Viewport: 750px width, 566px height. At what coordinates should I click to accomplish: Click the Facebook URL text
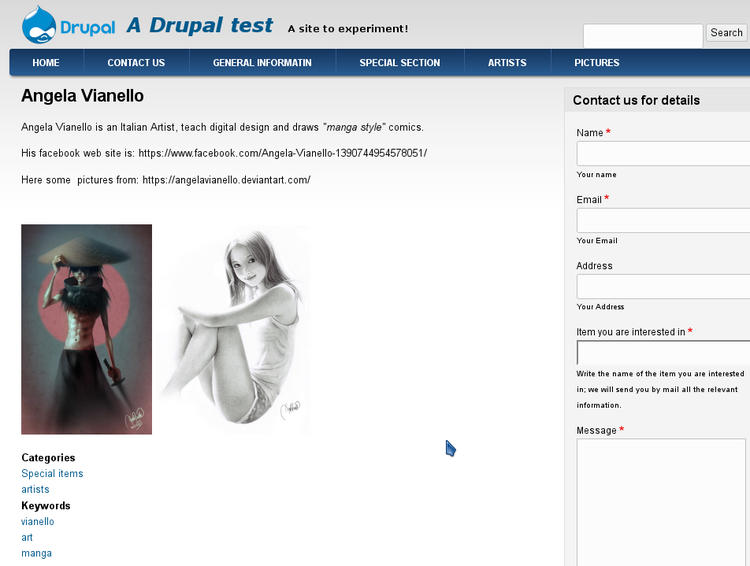pyautogui.click(x=282, y=153)
